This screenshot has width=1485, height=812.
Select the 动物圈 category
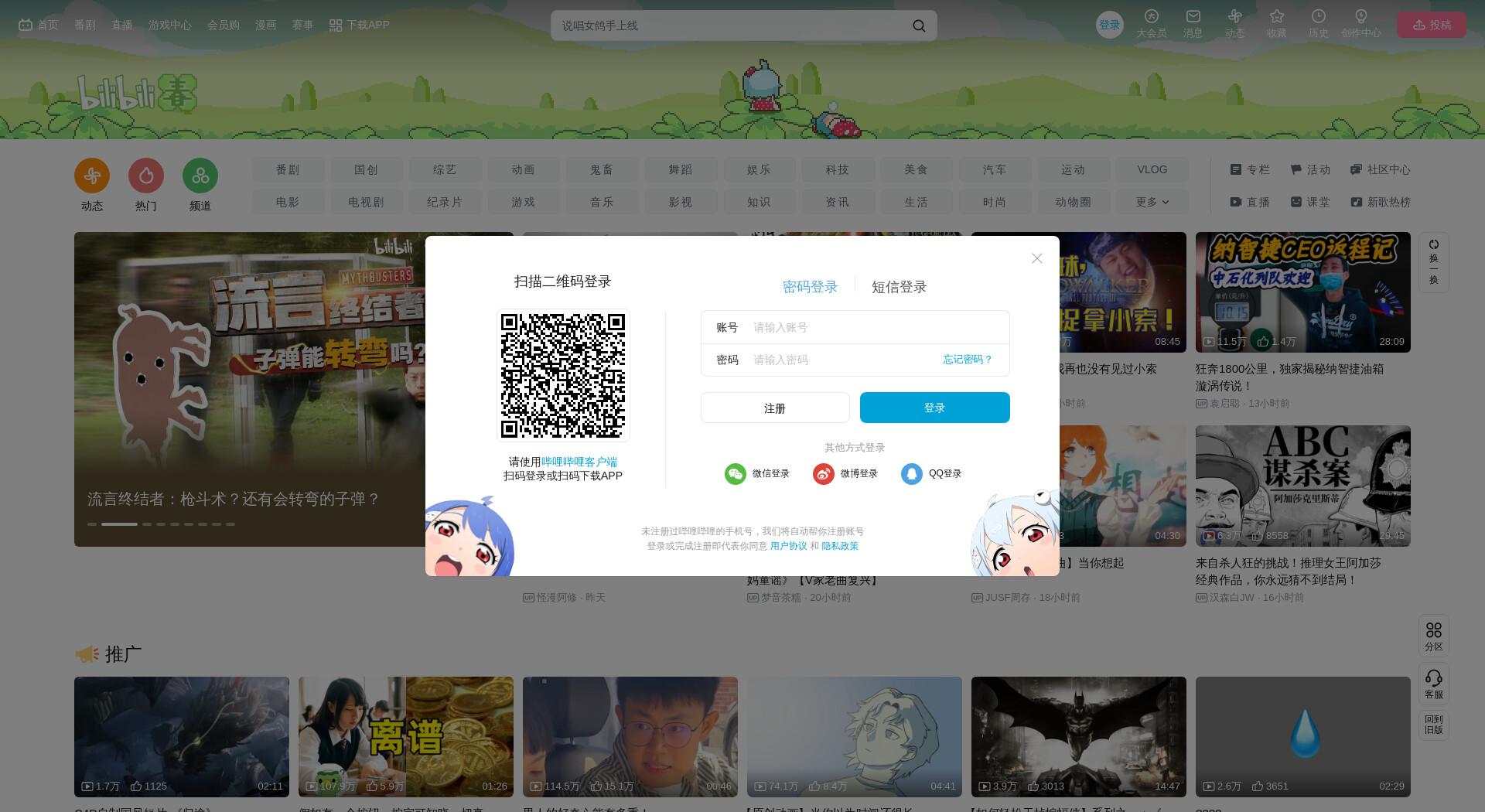coord(1074,202)
